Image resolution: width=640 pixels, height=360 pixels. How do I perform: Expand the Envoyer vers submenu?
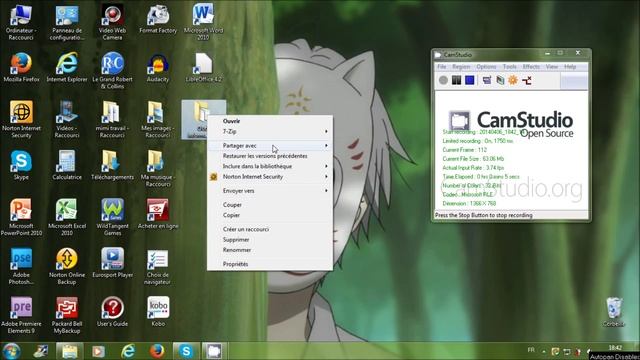[x=270, y=191]
